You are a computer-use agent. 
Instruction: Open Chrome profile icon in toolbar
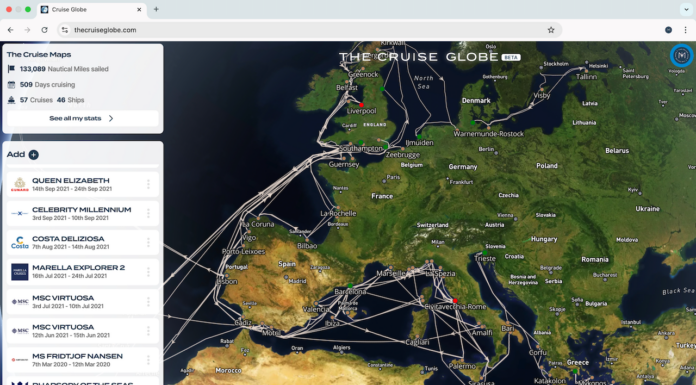[668, 30]
